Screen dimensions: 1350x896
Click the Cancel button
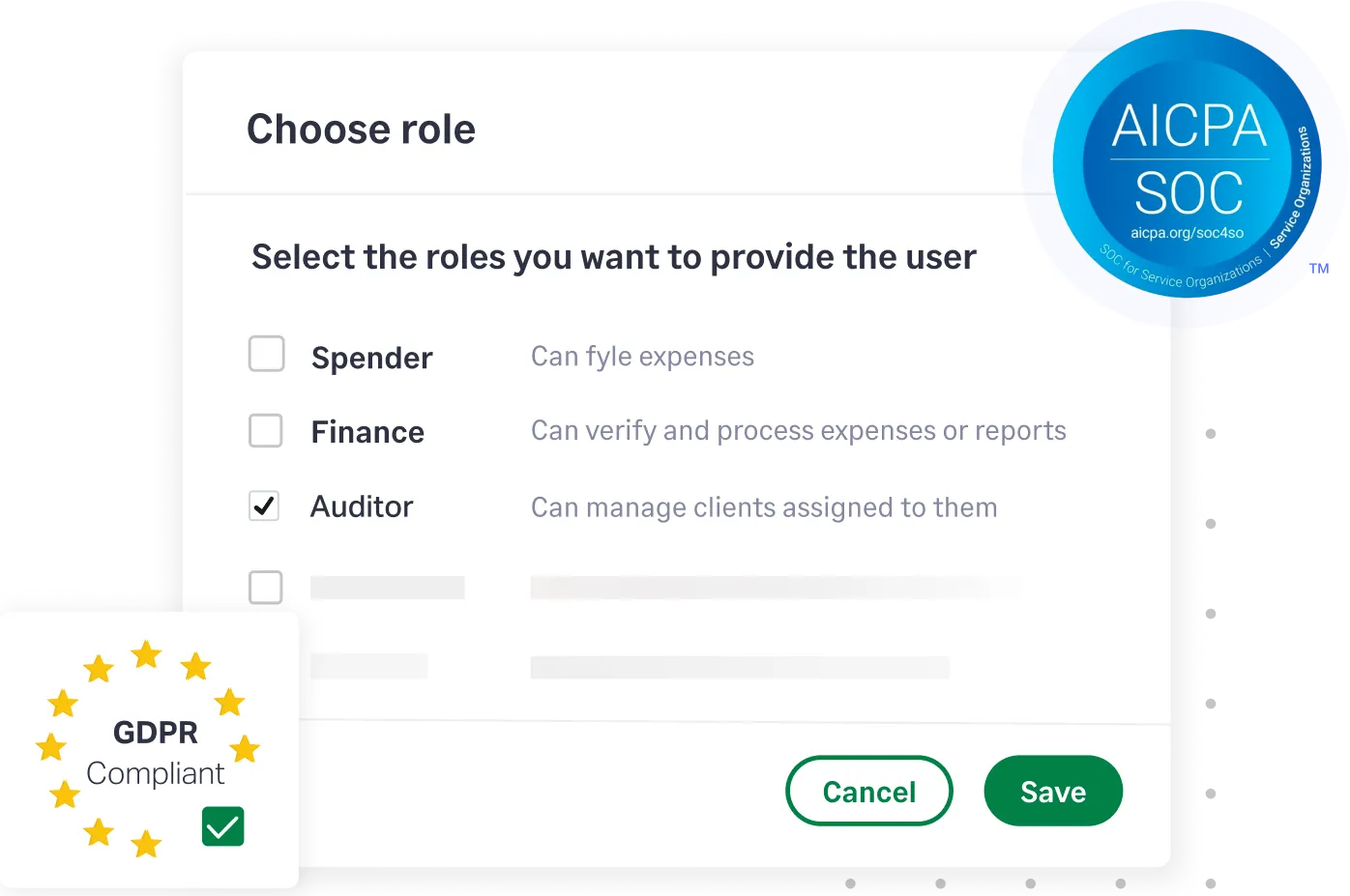(868, 791)
